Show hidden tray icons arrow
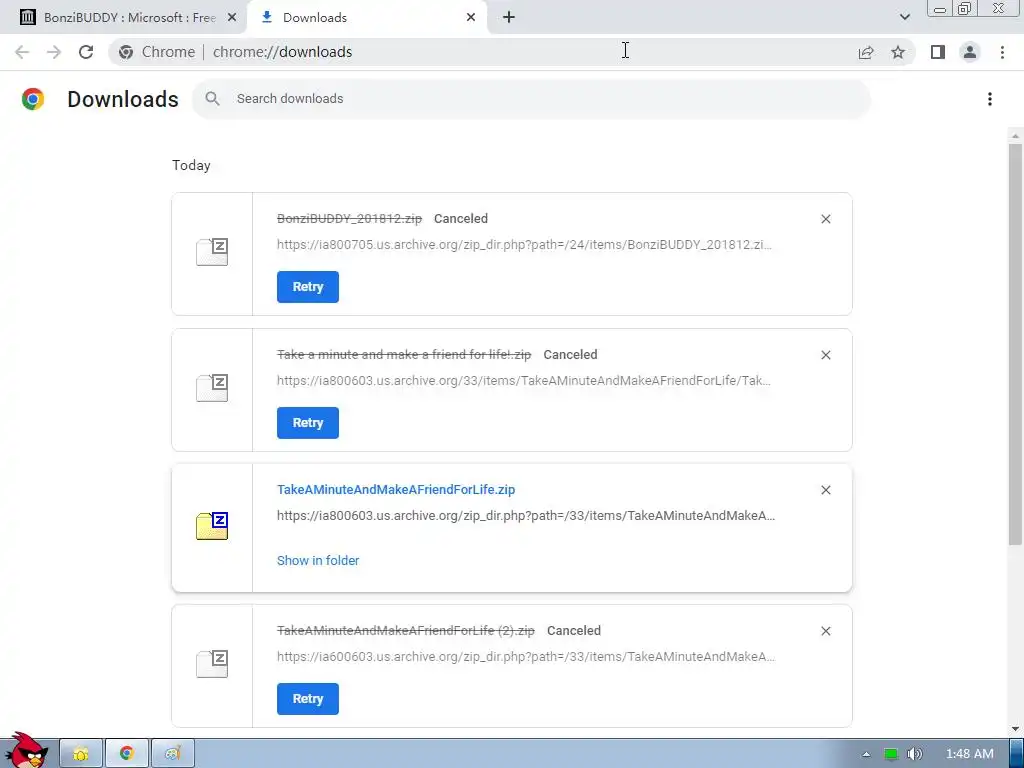1024x768 pixels. click(866, 754)
